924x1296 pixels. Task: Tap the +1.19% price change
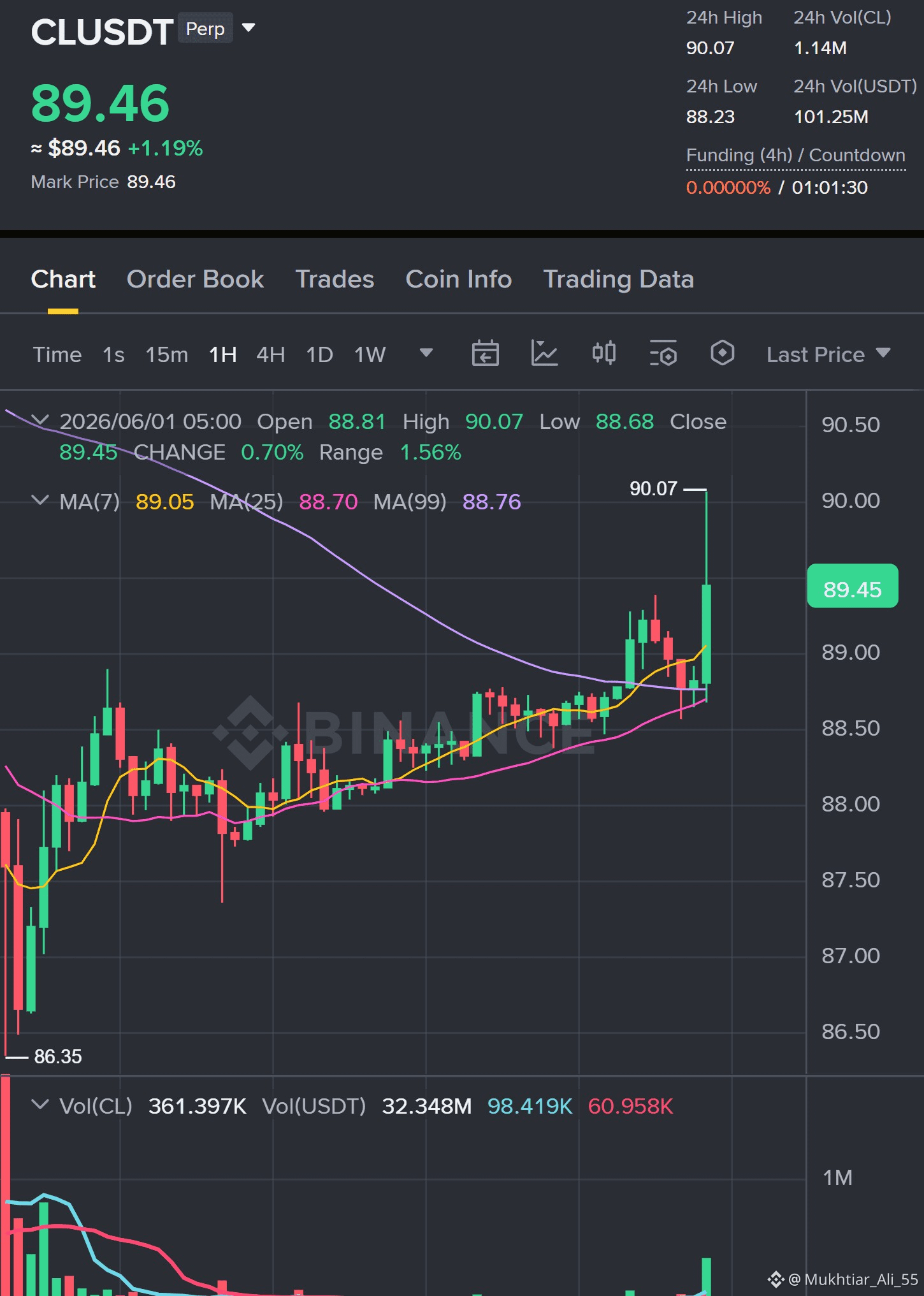(x=165, y=149)
